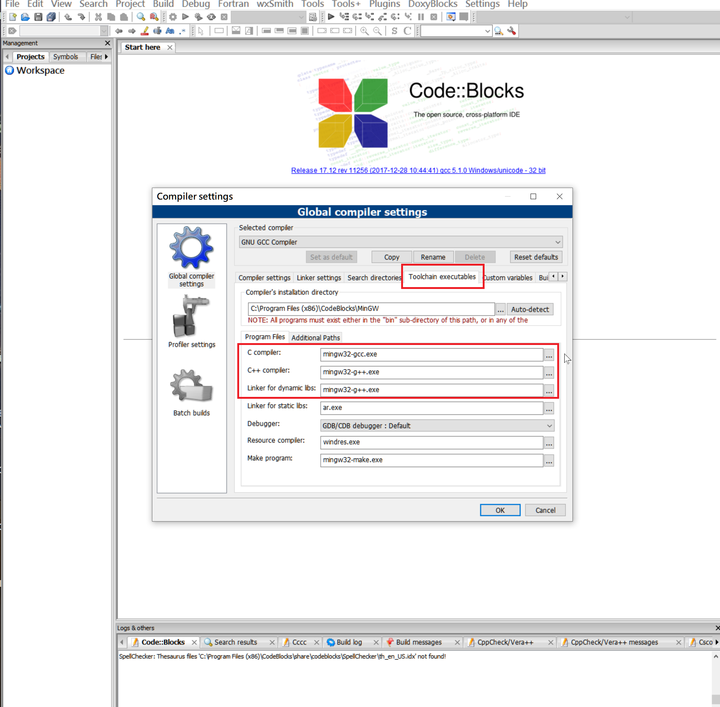Click the OK button
Image resolution: width=720 pixels, height=707 pixels.
click(500, 510)
